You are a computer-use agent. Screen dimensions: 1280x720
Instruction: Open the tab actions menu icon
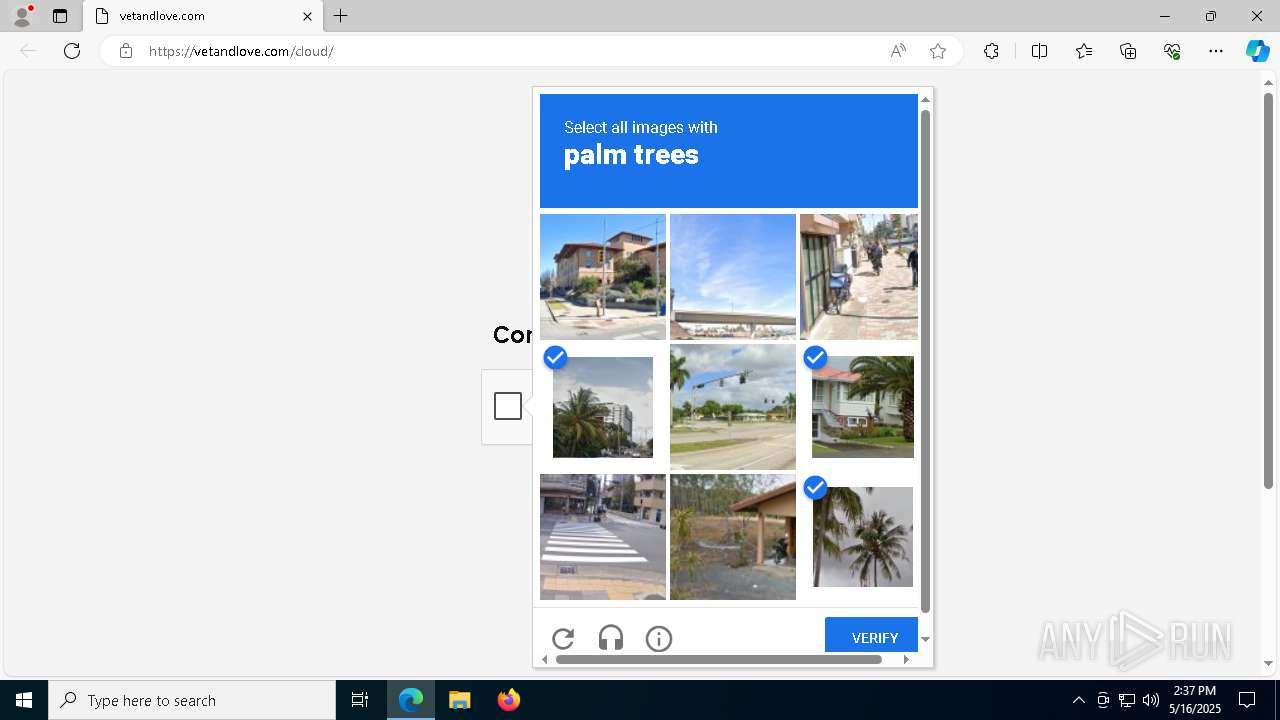(x=60, y=16)
